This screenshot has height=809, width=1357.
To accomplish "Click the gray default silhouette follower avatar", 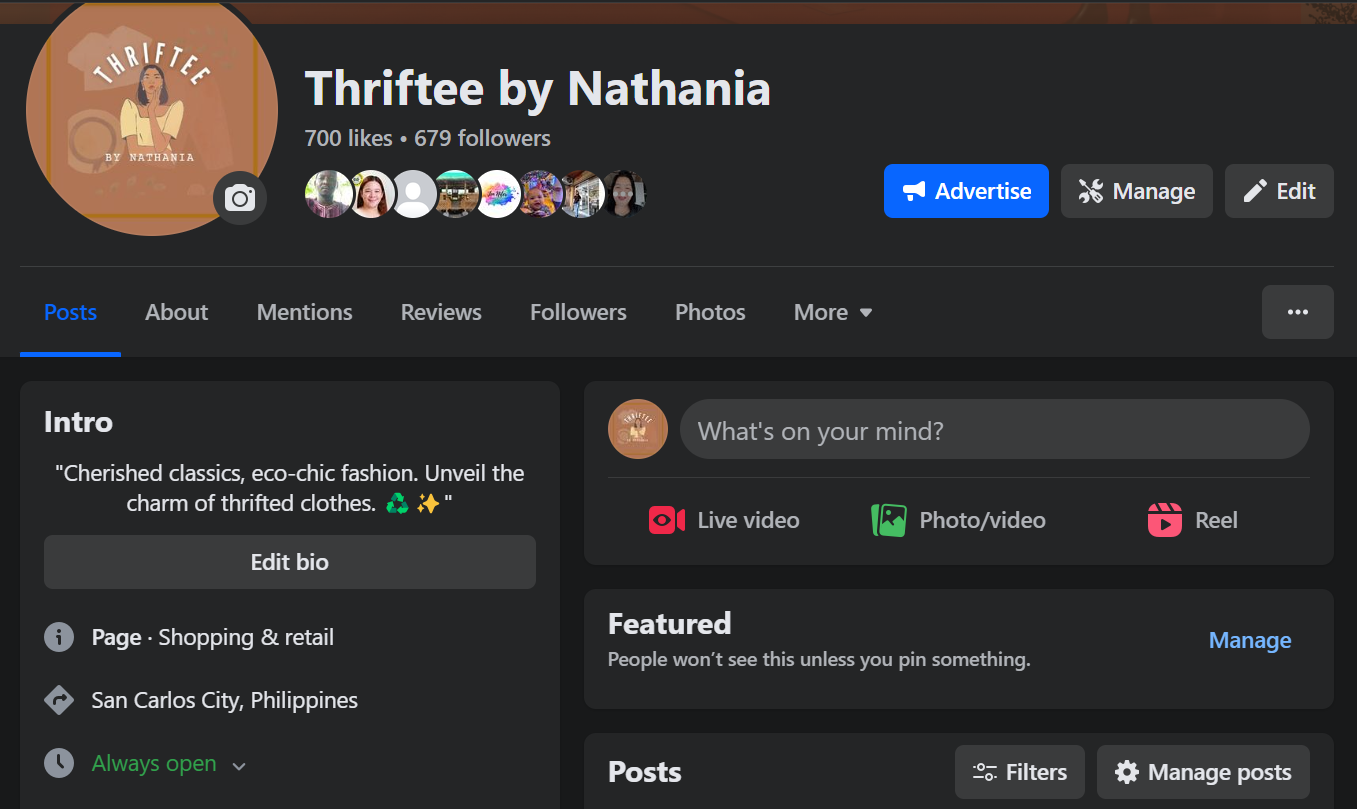I will coord(413,194).
